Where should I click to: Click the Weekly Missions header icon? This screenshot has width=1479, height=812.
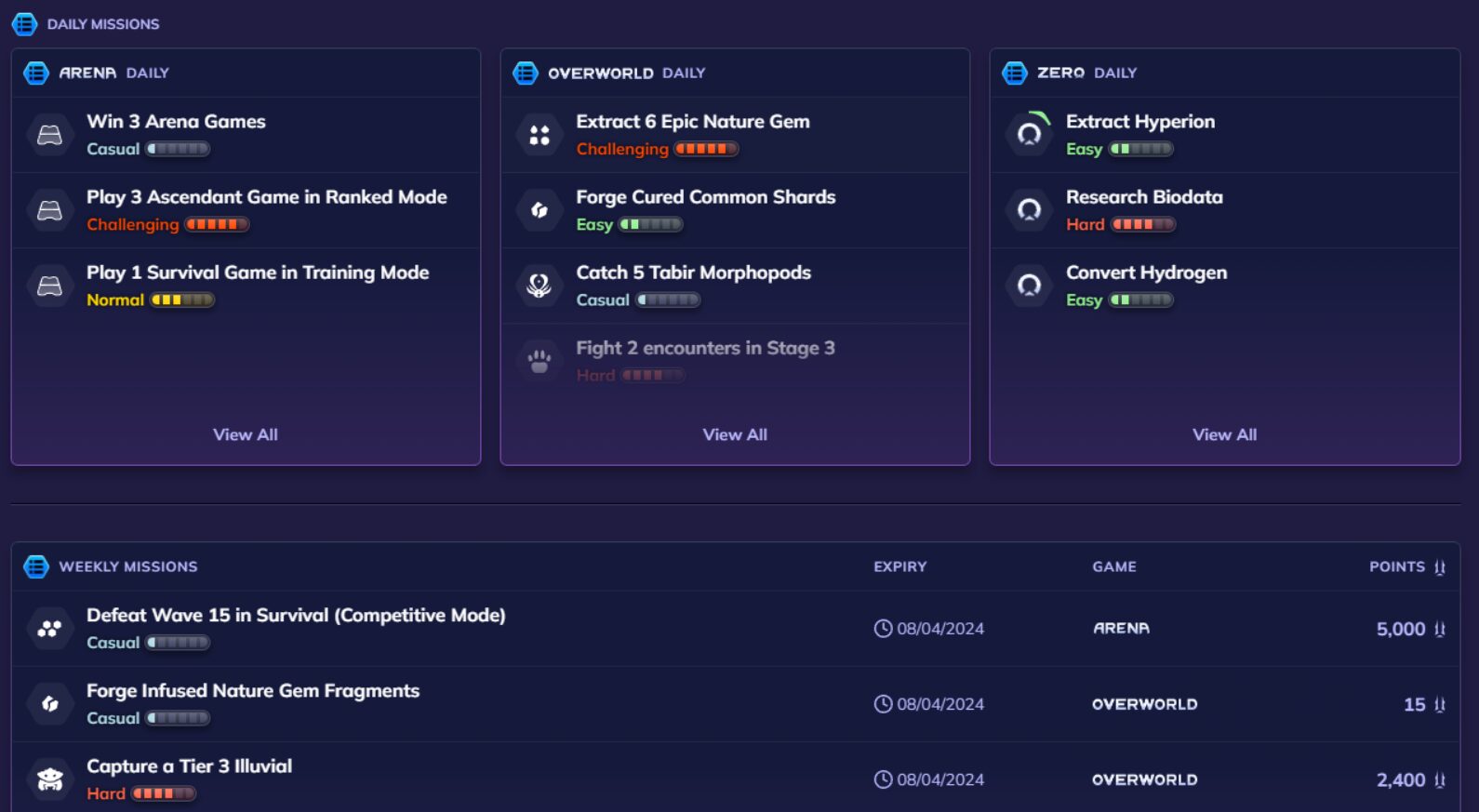point(36,566)
